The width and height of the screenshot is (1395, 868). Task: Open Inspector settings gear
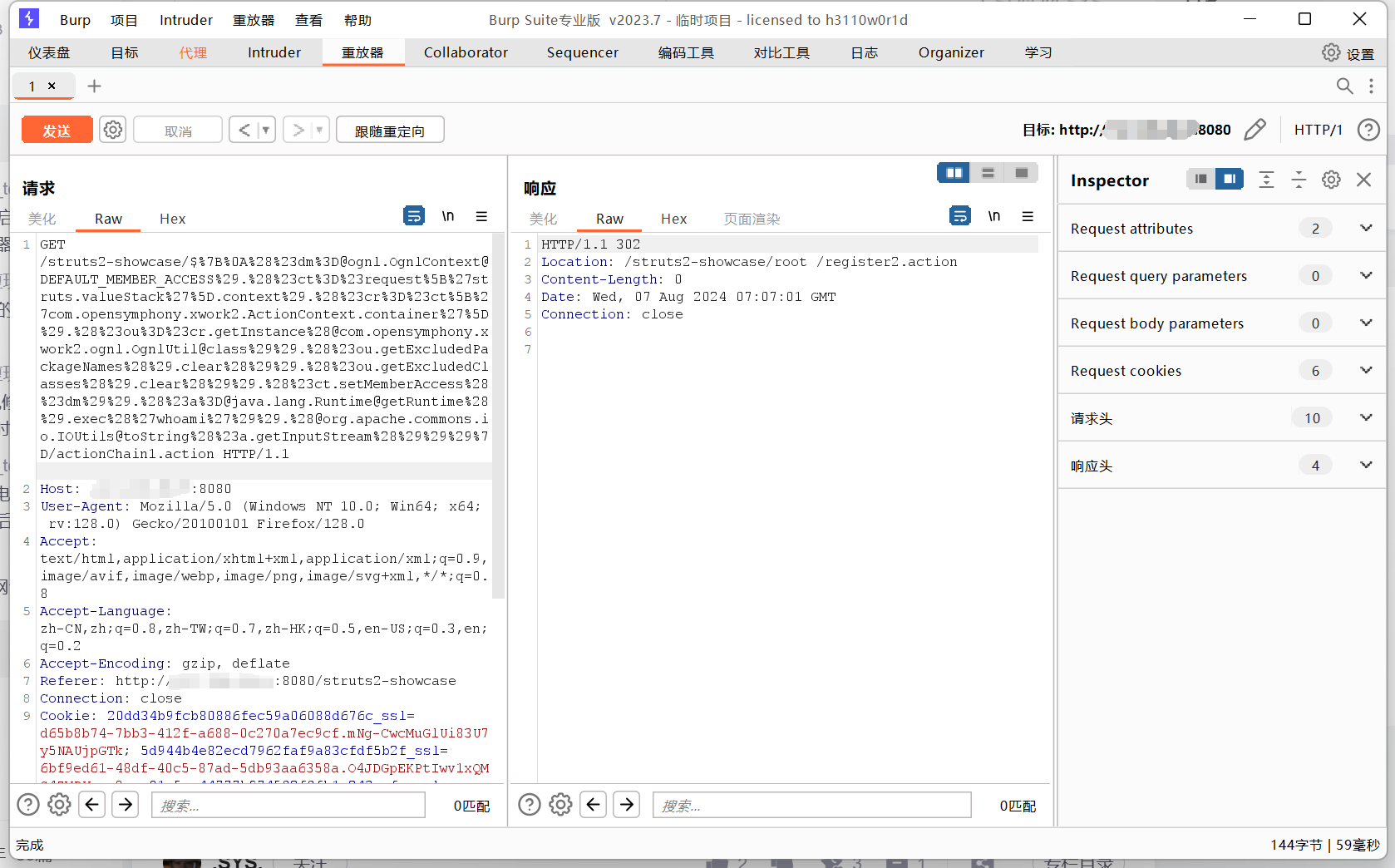1331,180
